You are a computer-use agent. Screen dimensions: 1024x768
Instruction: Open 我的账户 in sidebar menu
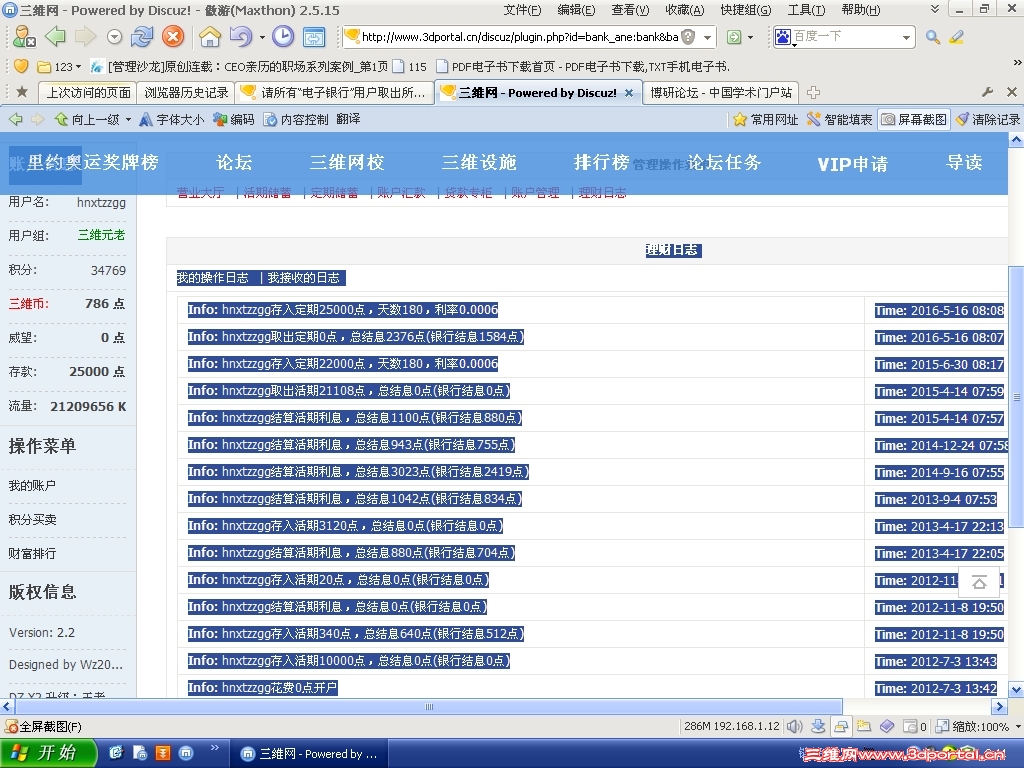pos(32,485)
